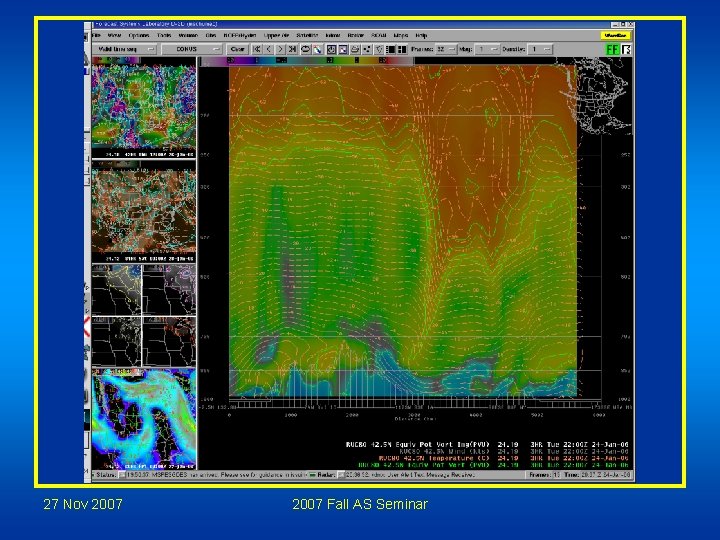The height and width of the screenshot is (540, 720).
Task: Click the North America inset map
Action: [x=596, y=96]
